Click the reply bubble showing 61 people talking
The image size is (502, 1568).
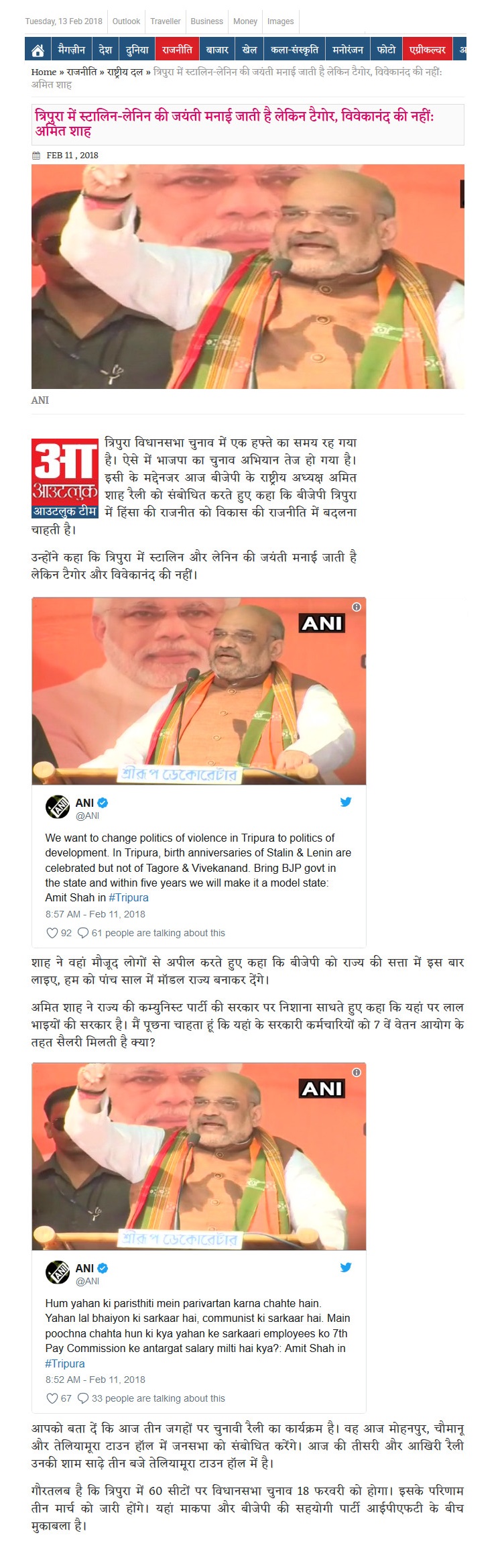click(x=84, y=932)
